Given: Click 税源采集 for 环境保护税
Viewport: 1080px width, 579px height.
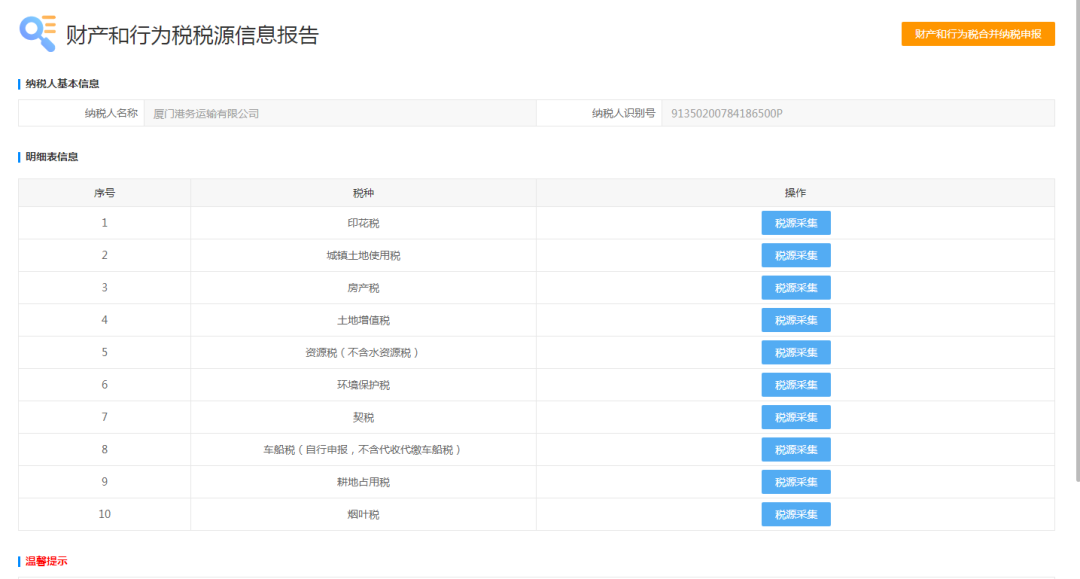Looking at the screenshot, I should click(796, 385).
